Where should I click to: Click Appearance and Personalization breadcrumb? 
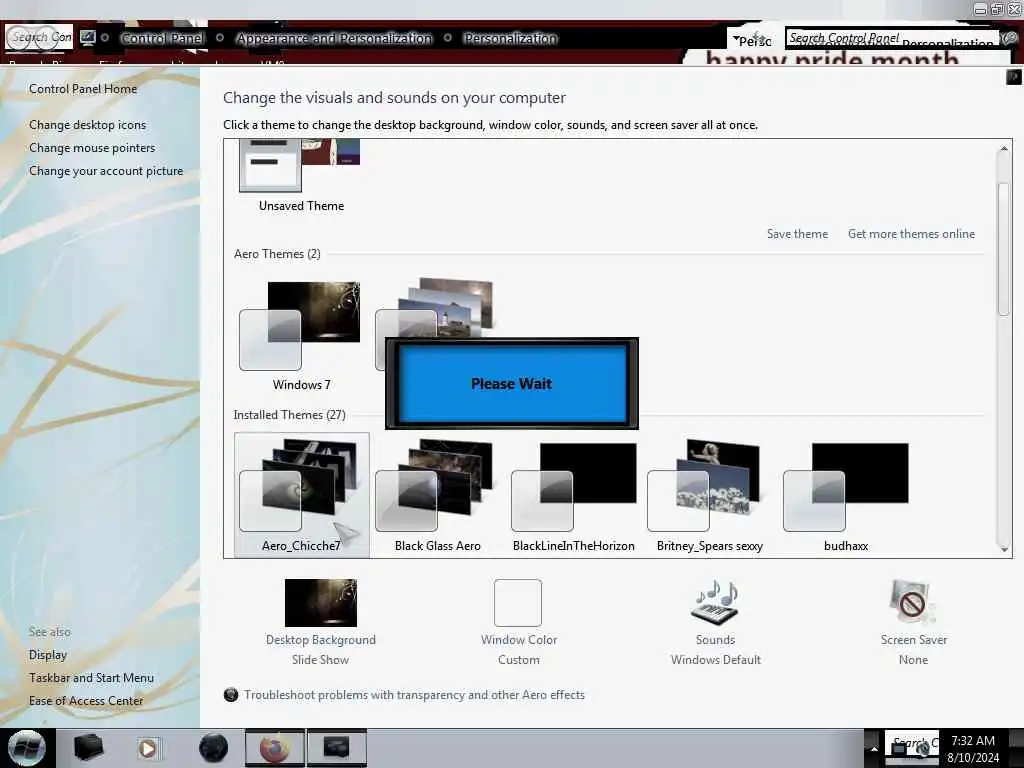[334, 39]
